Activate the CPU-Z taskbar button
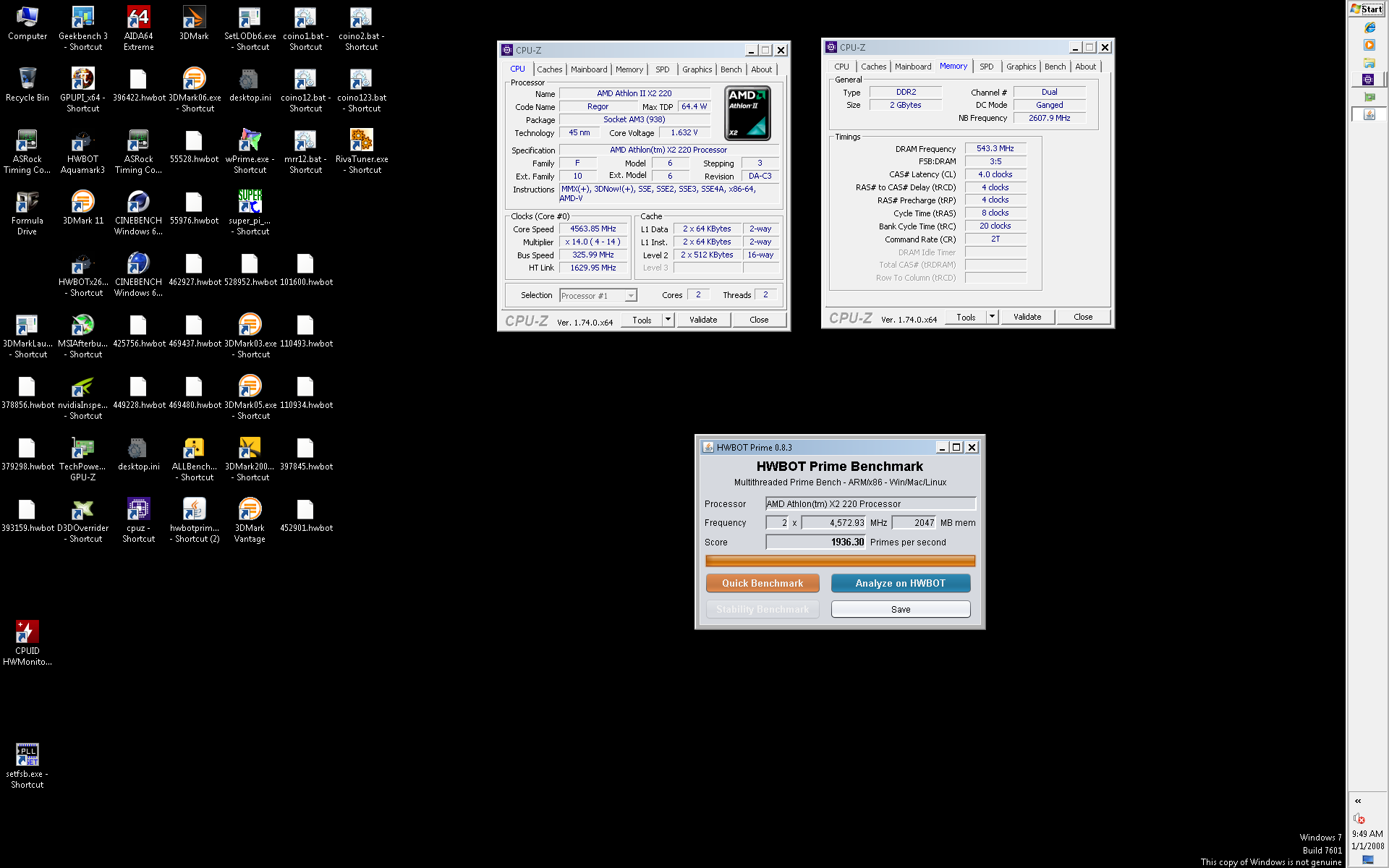The width and height of the screenshot is (1389, 868). (x=1367, y=80)
